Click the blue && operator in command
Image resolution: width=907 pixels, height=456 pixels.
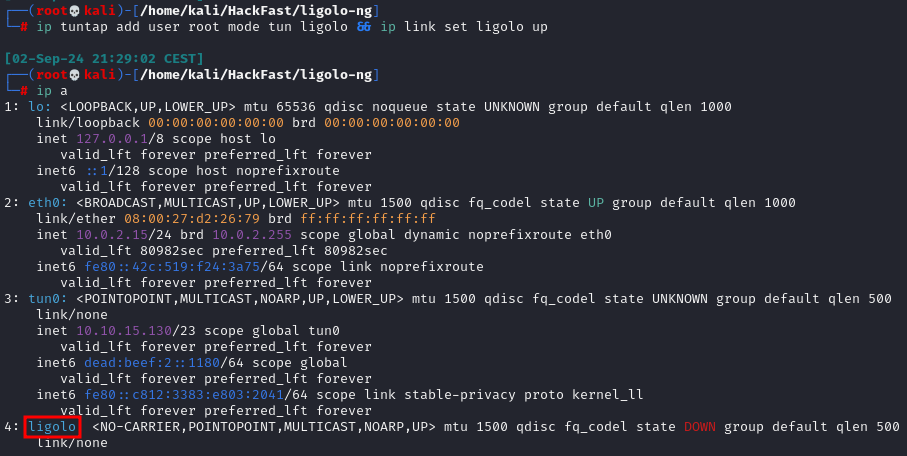point(364,27)
